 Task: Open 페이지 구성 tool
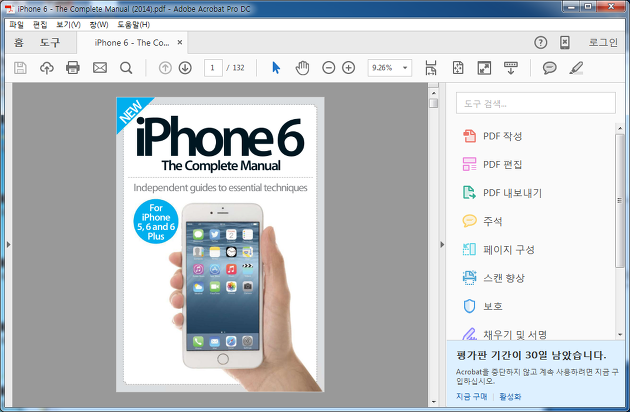499,250
